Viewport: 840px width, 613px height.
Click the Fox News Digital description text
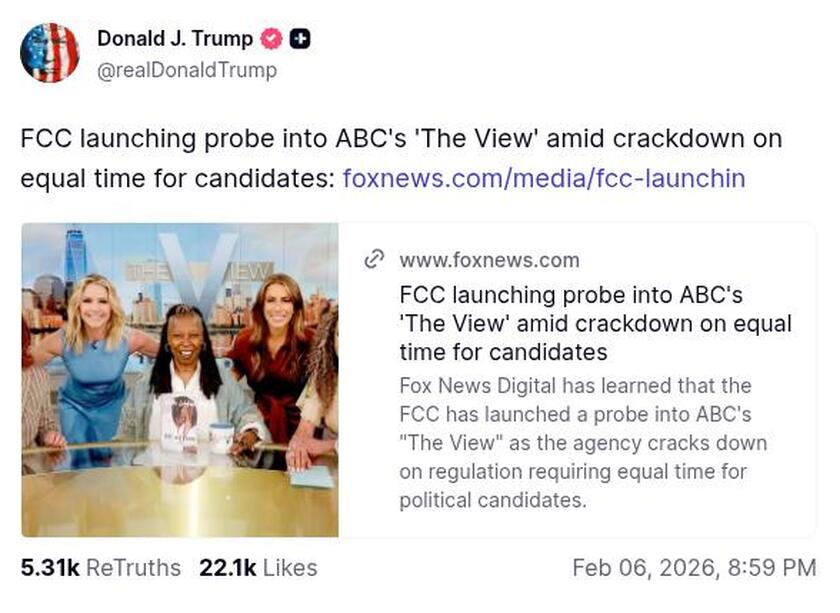coord(583,442)
